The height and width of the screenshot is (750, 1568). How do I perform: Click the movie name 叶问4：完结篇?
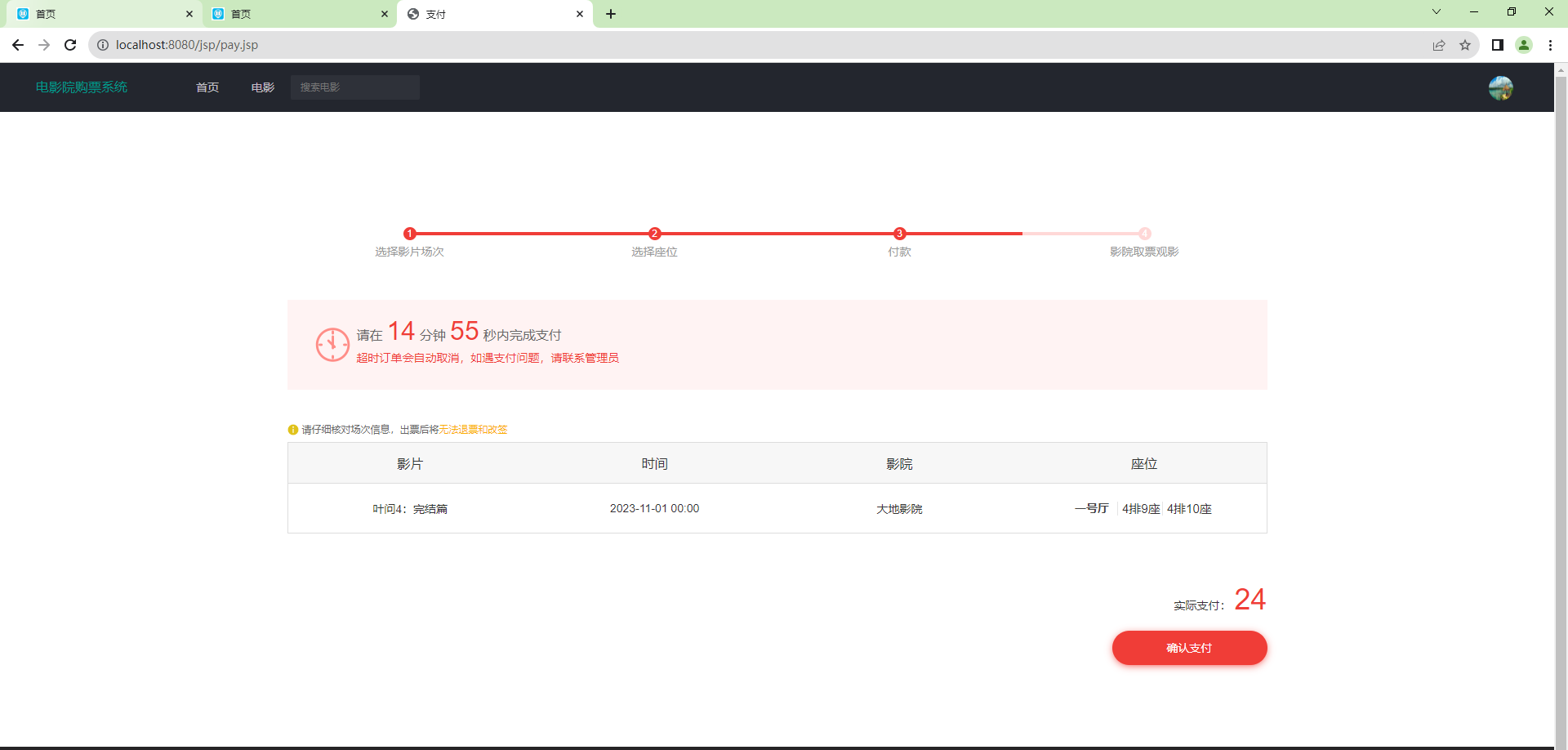[x=410, y=509]
